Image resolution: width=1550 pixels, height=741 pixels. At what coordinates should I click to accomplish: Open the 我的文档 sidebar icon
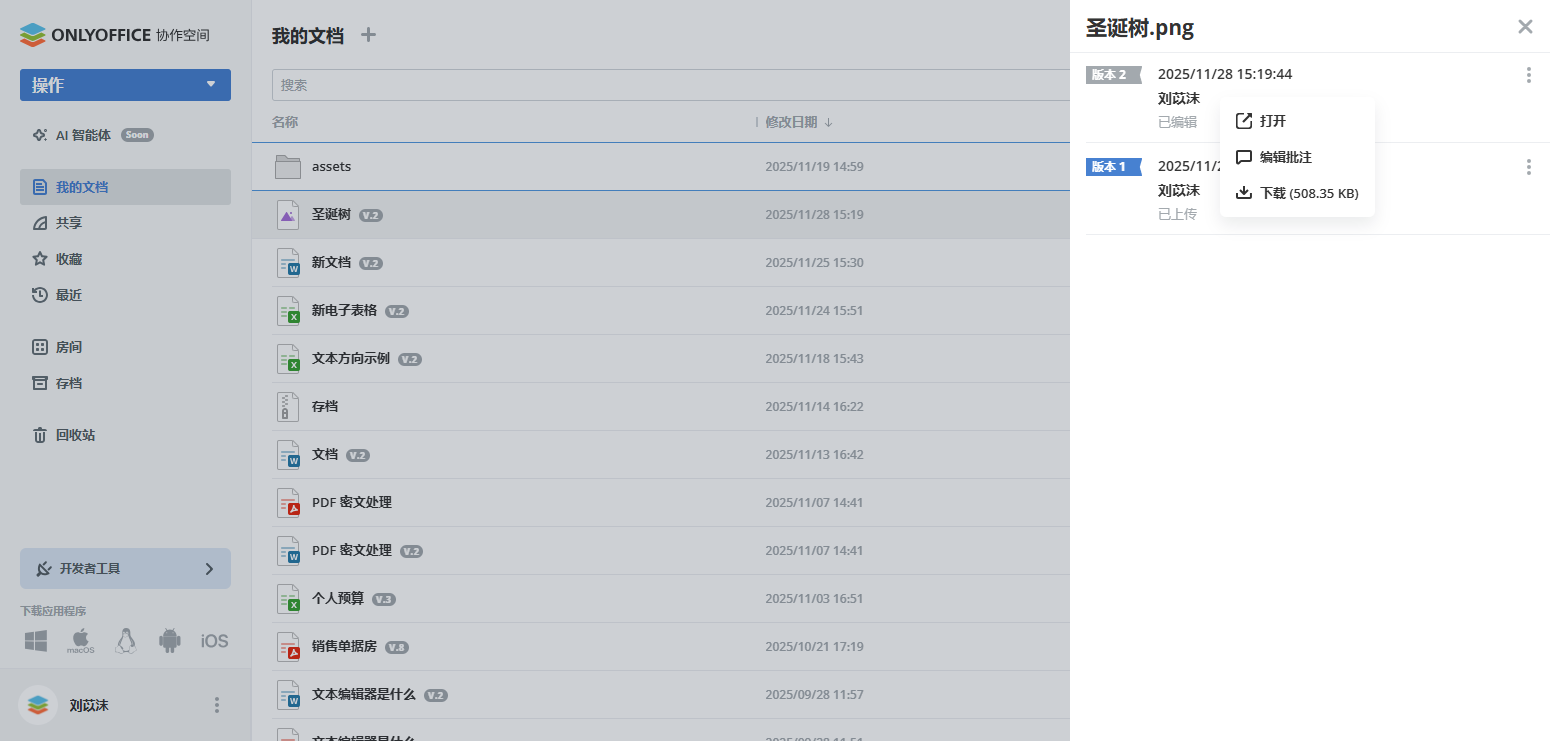(40, 187)
